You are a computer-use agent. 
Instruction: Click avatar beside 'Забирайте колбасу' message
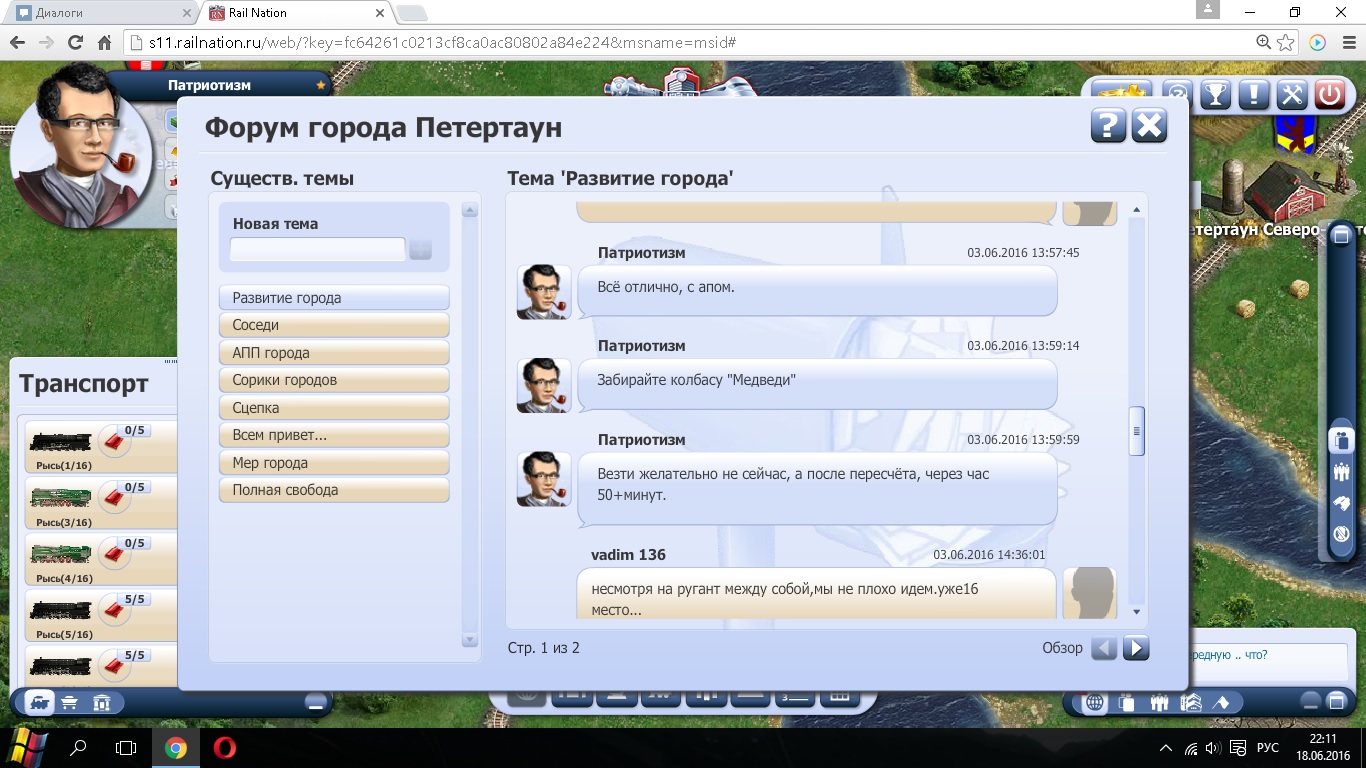(544, 385)
